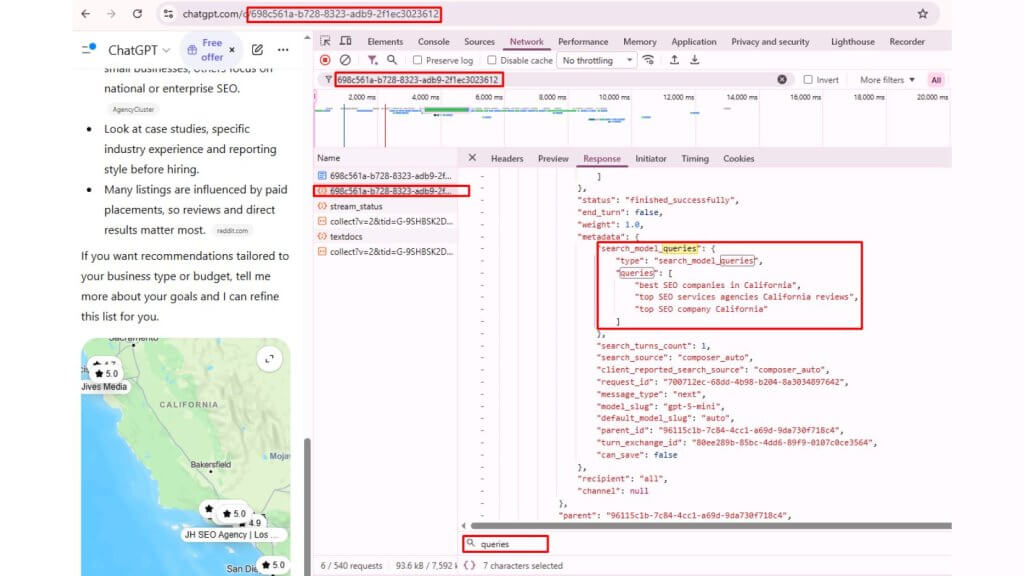Open the Cookies tab
The width and height of the screenshot is (1024, 576).
click(739, 159)
